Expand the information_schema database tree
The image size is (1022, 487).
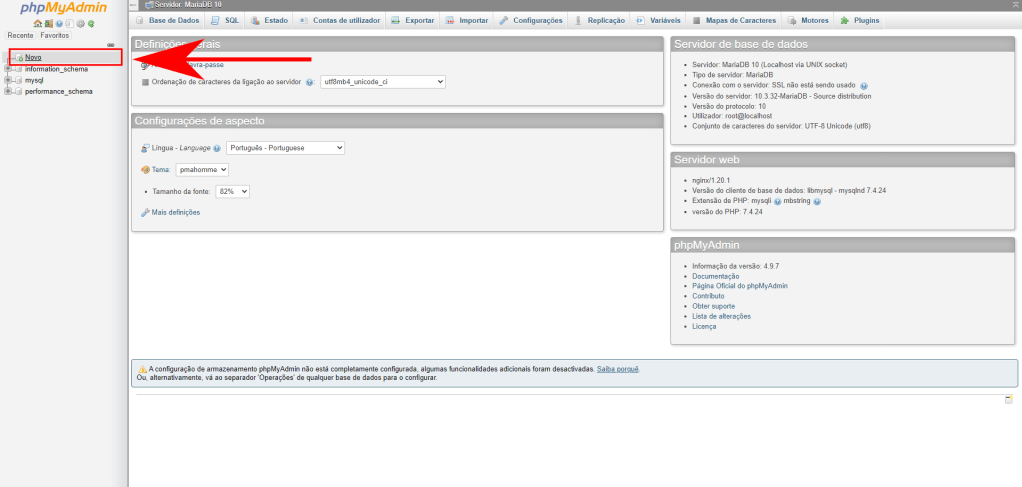pos(8,69)
